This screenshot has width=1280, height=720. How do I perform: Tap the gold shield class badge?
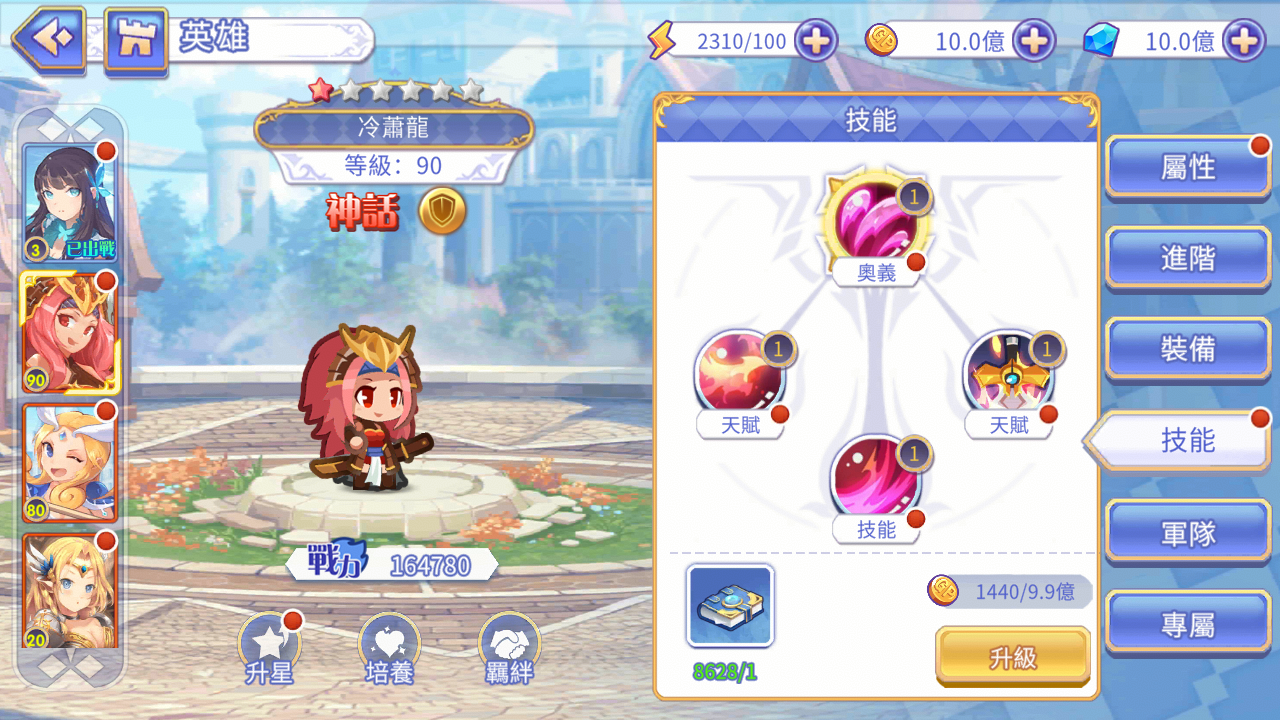(x=442, y=211)
